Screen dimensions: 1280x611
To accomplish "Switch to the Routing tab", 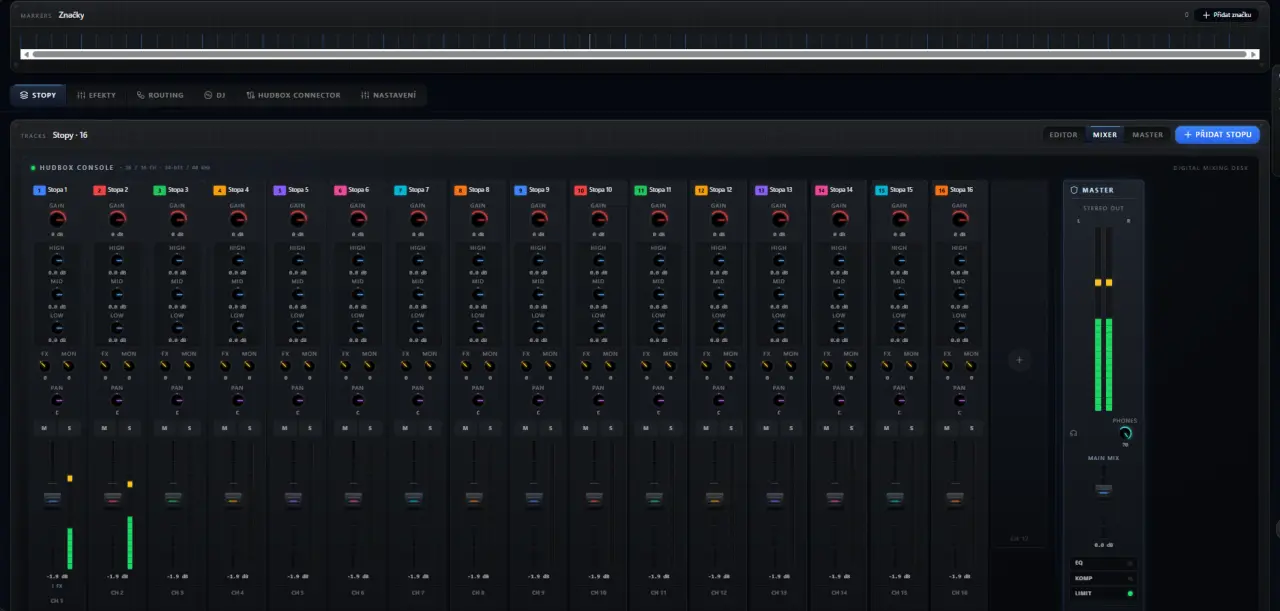I will (x=160, y=95).
